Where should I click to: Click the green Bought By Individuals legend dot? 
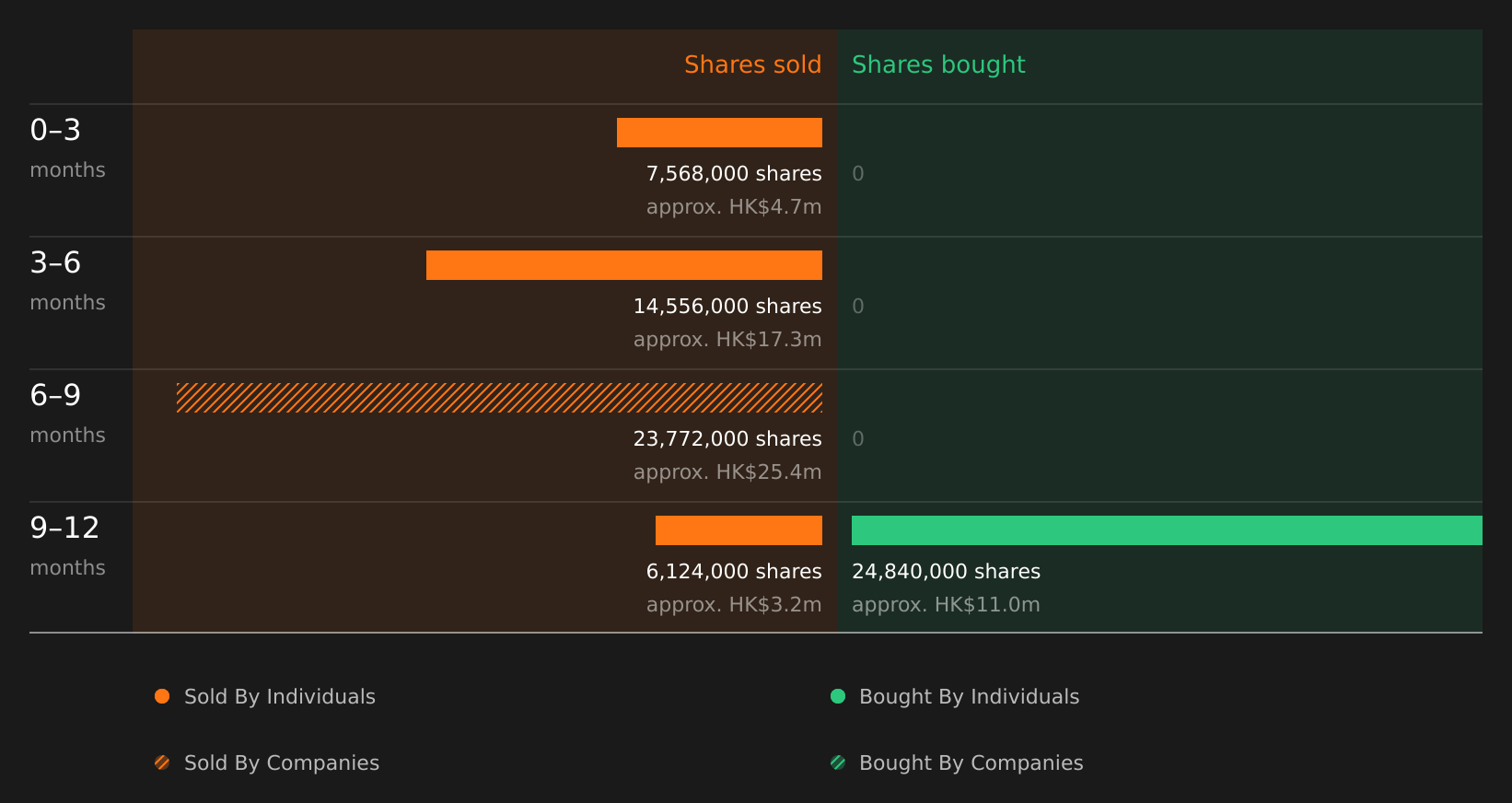click(x=838, y=696)
